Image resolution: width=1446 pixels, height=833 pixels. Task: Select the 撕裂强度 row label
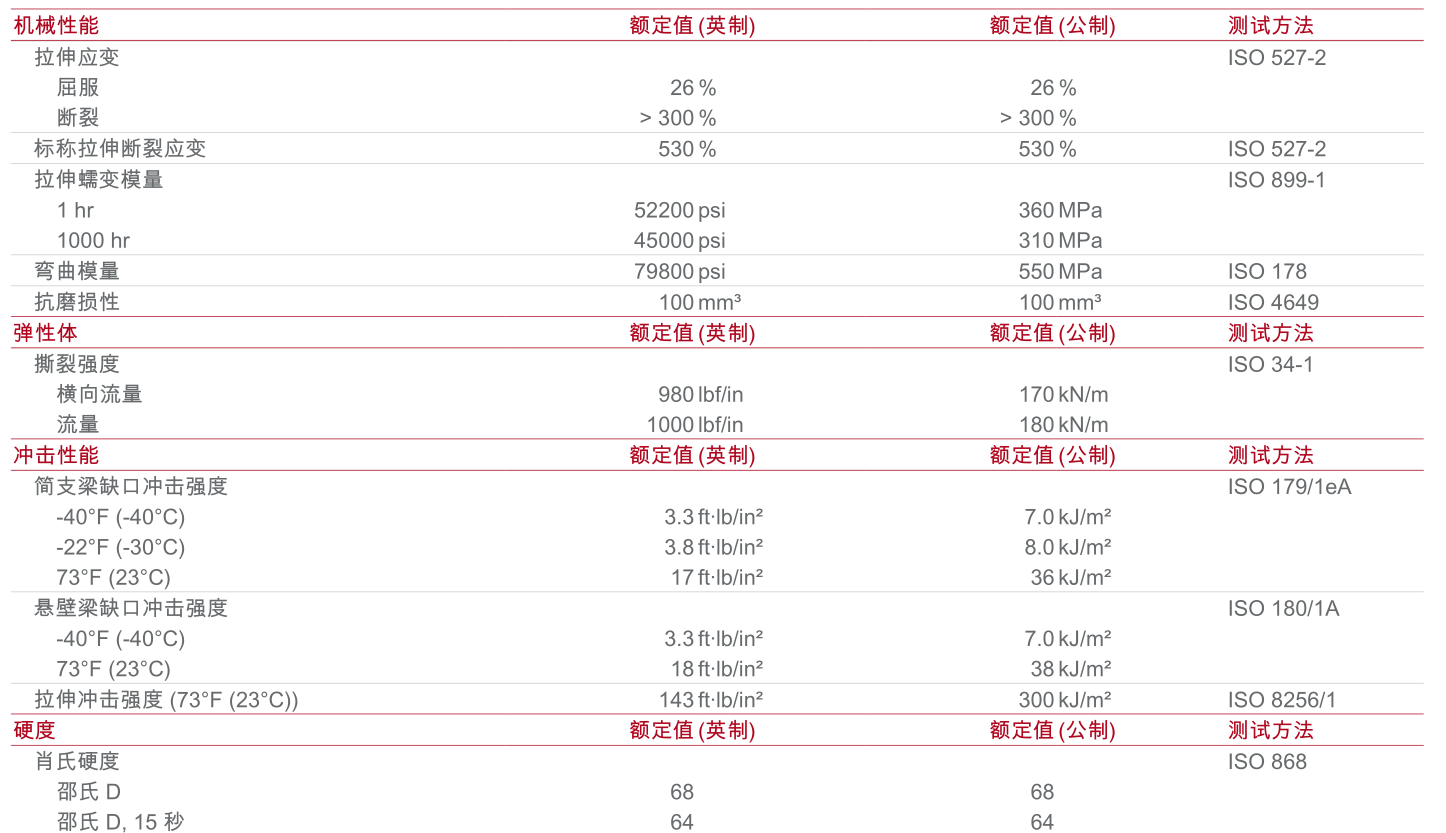[77, 364]
